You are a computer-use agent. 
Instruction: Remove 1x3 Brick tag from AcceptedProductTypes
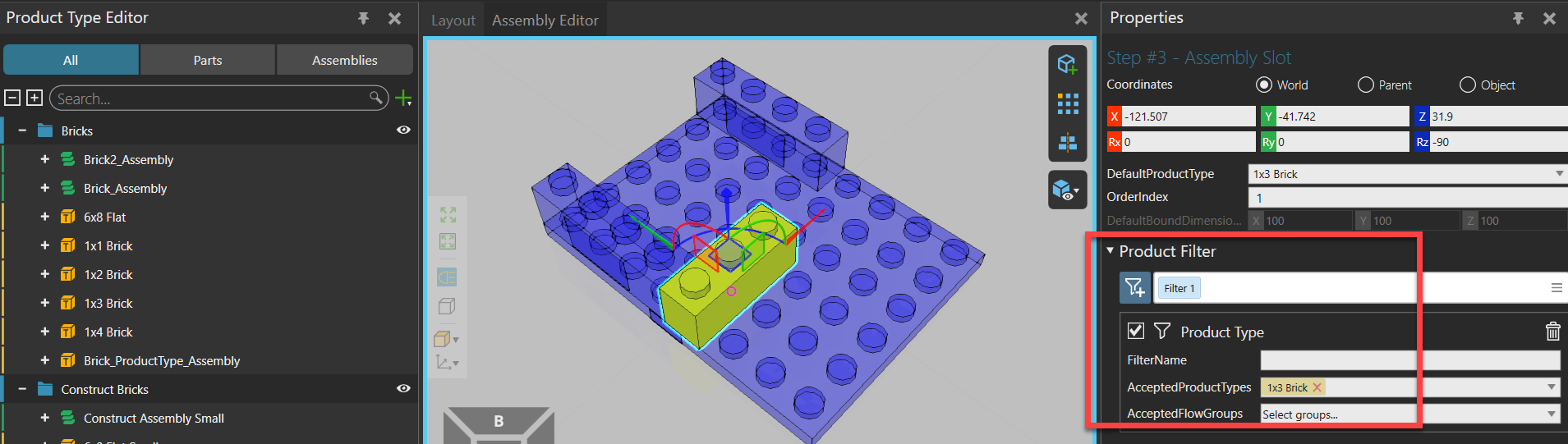point(1317,387)
